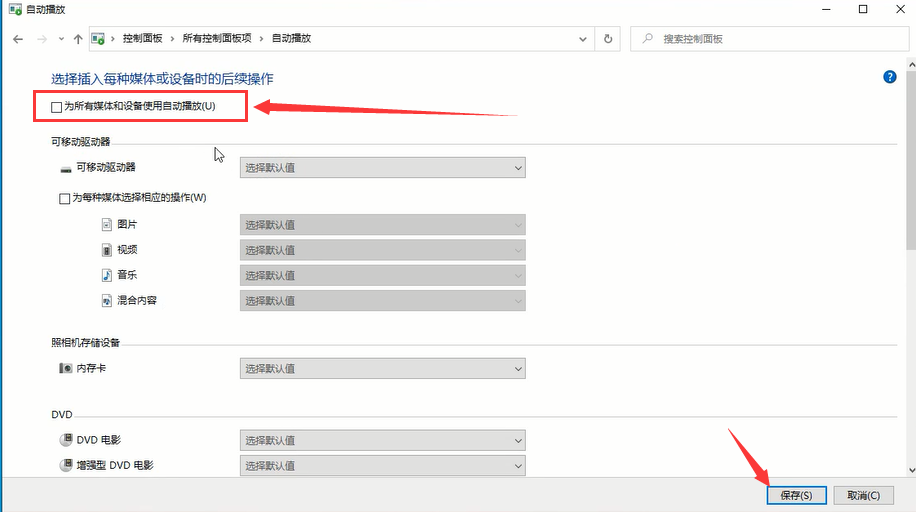Click the vertical scrollbar thumb
Image resolution: width=916 pixels, height=512 pixels.
pos(909,160)
